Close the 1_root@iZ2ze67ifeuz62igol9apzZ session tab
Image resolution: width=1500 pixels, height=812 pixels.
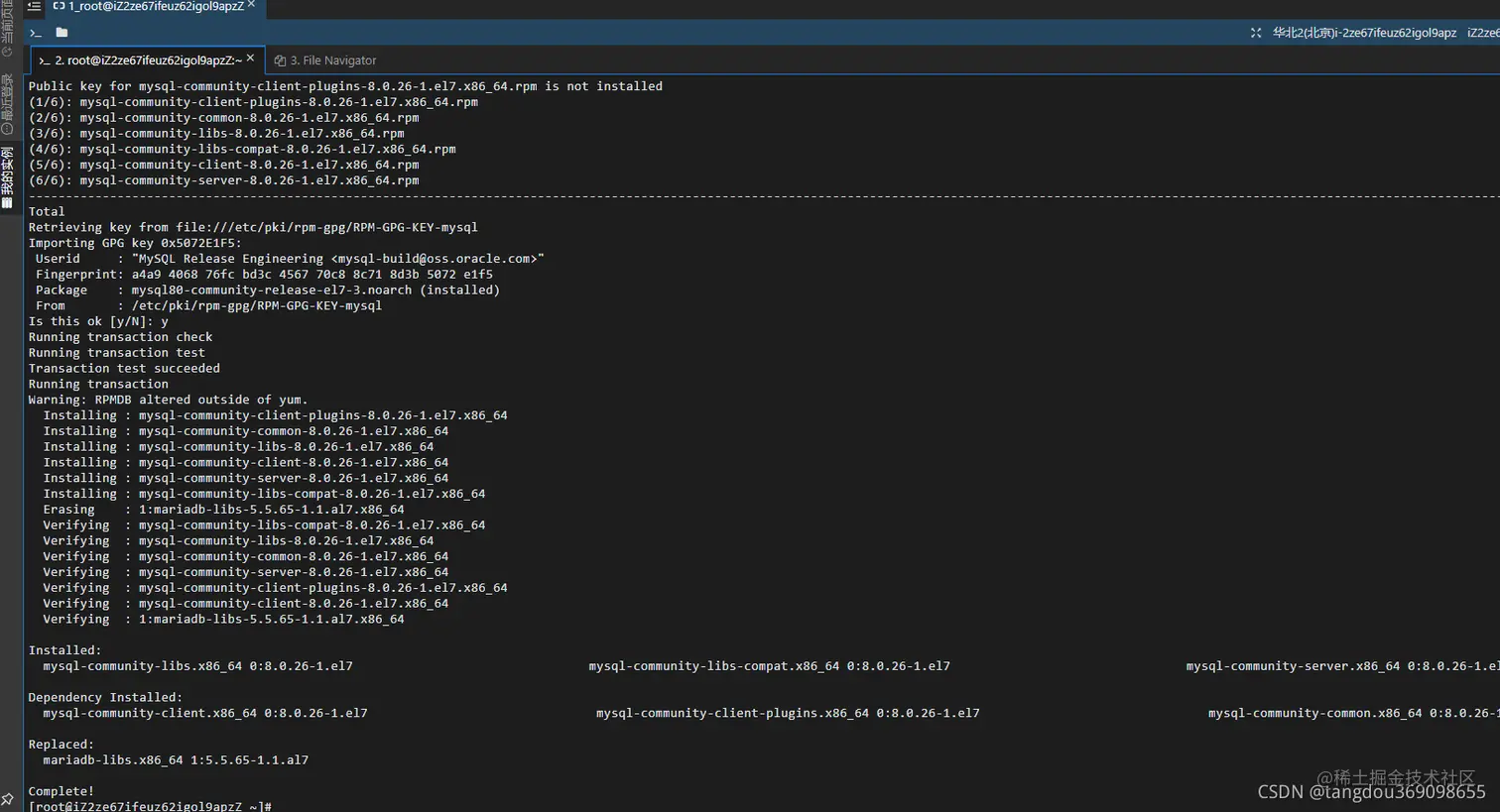251,5
